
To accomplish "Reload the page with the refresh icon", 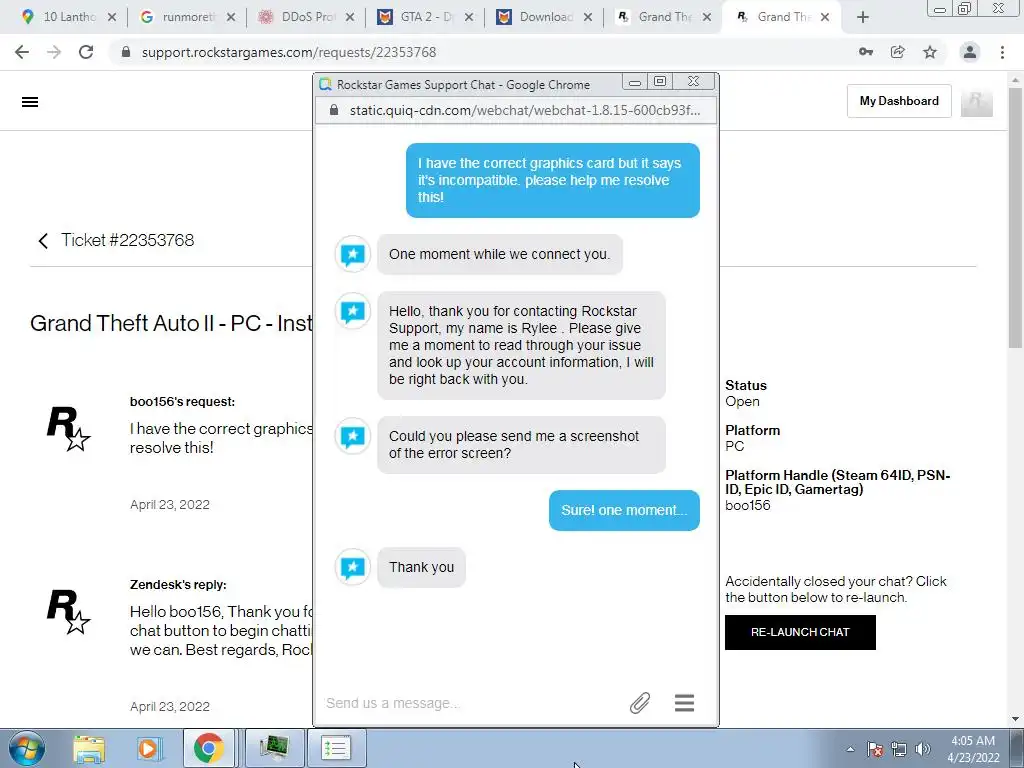I will [86, 52].
